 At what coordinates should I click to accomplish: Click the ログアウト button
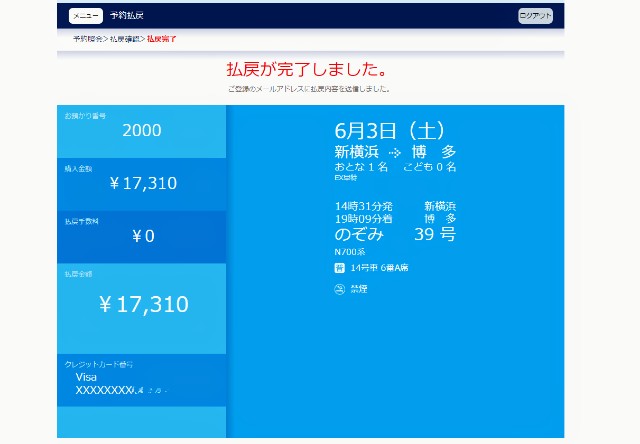pyautogui.click(x=536, y=16)
